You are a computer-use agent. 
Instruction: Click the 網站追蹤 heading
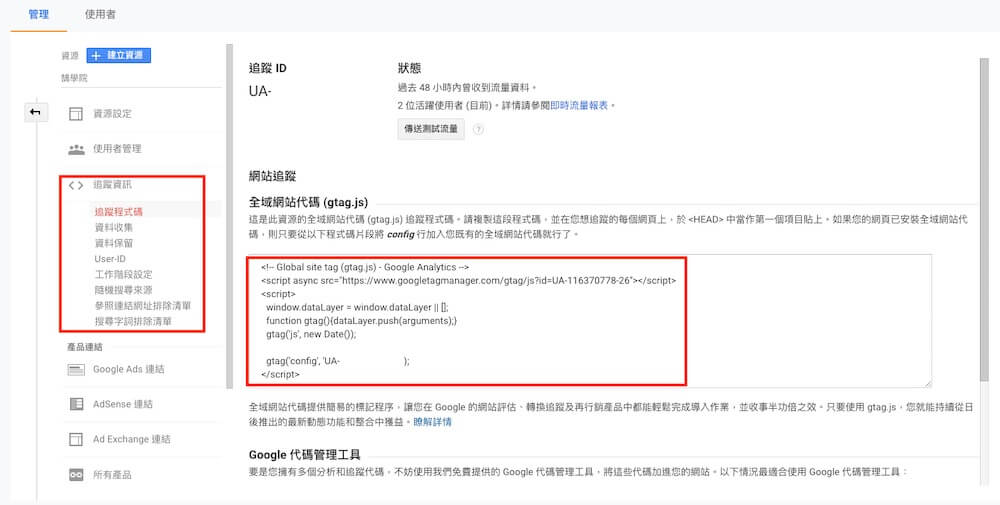(x=272, y=176)
